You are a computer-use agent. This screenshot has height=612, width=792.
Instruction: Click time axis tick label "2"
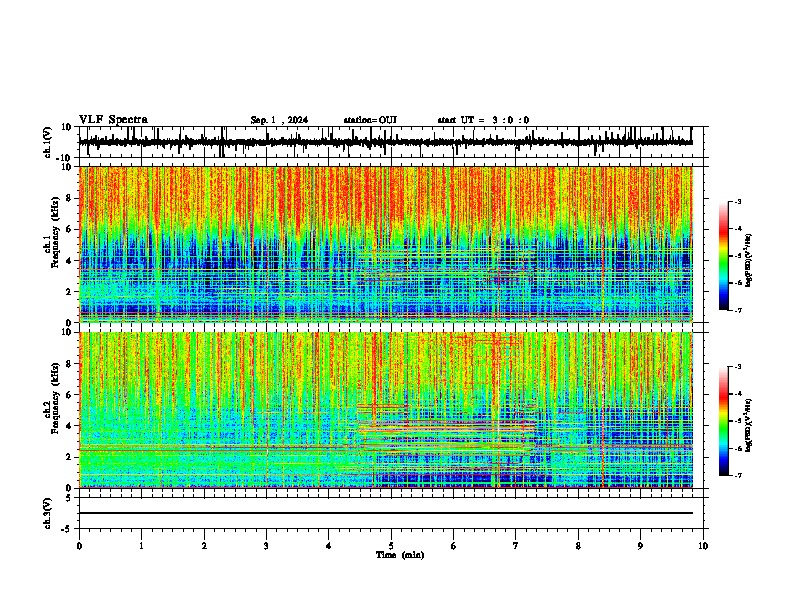tap(204, 546)
